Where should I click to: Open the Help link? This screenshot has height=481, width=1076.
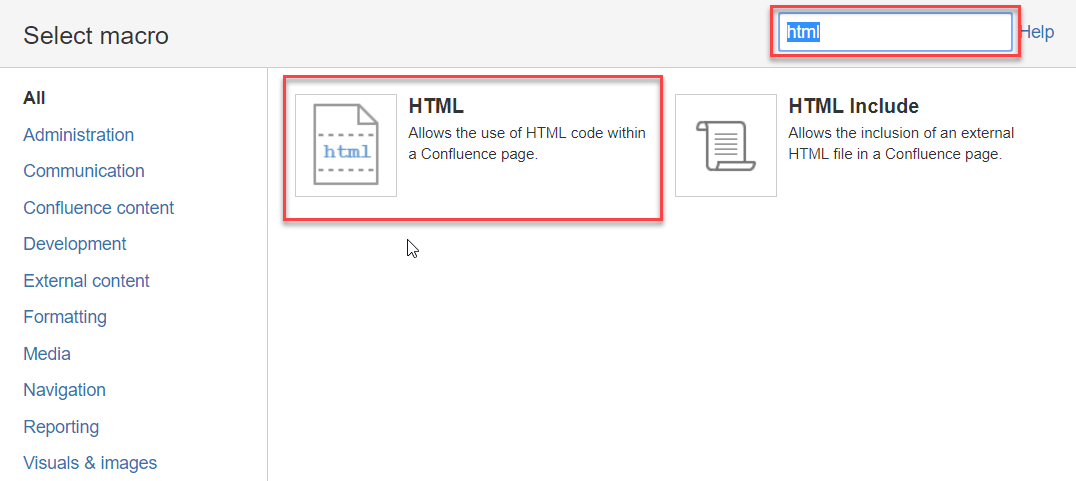coord(1037,32)
